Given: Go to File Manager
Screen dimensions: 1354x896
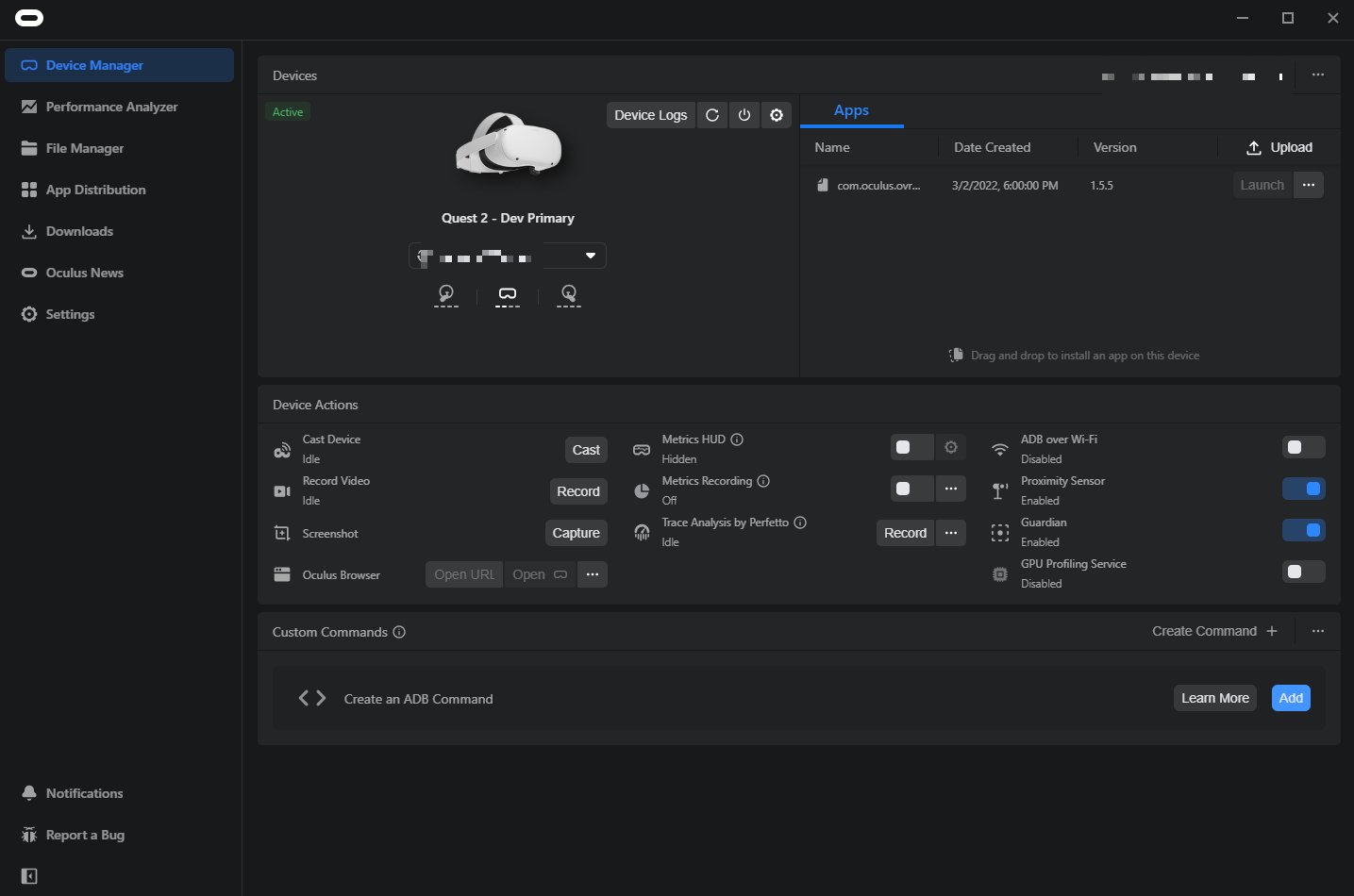Looking at the screenshot, I should pos(119,148).
